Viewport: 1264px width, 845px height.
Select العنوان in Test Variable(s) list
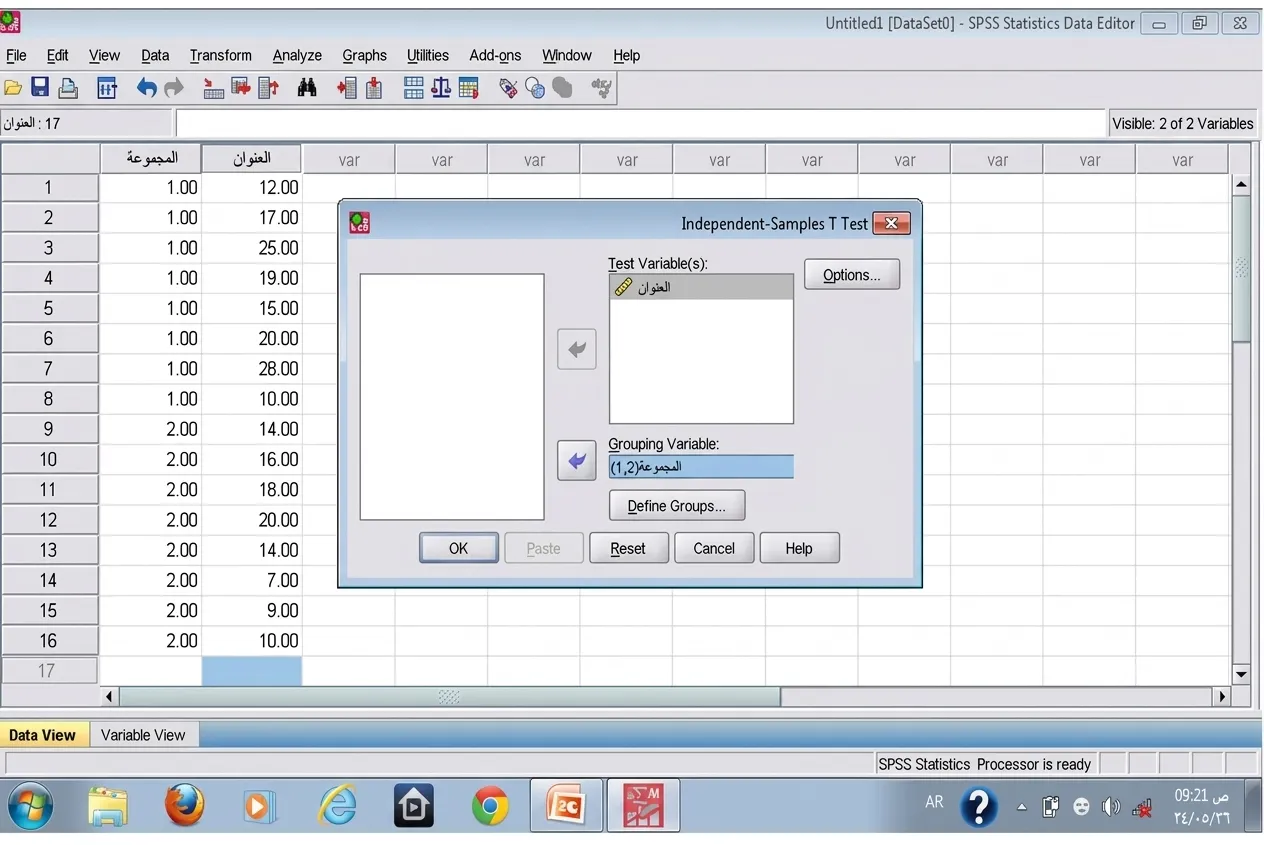click(701, 288)
